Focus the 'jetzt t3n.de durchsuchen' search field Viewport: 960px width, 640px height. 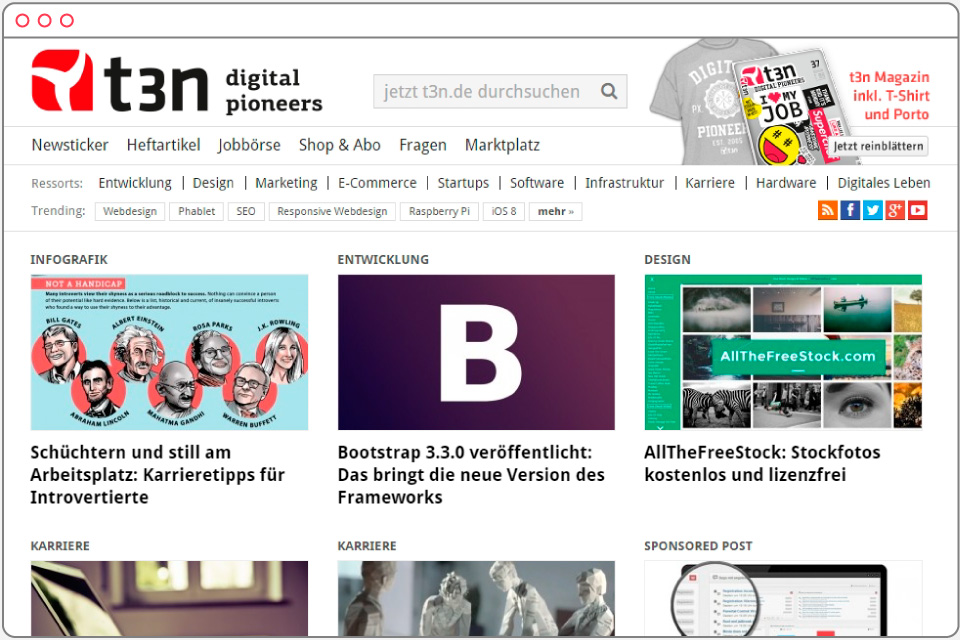point(500,91)
